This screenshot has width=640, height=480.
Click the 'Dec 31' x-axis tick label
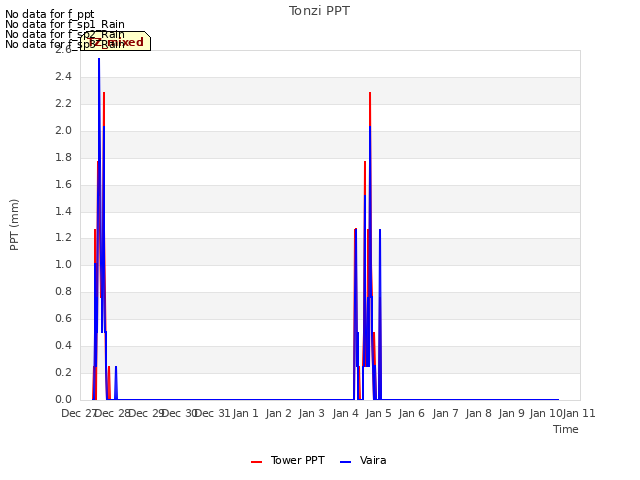(x=213, y=413)
